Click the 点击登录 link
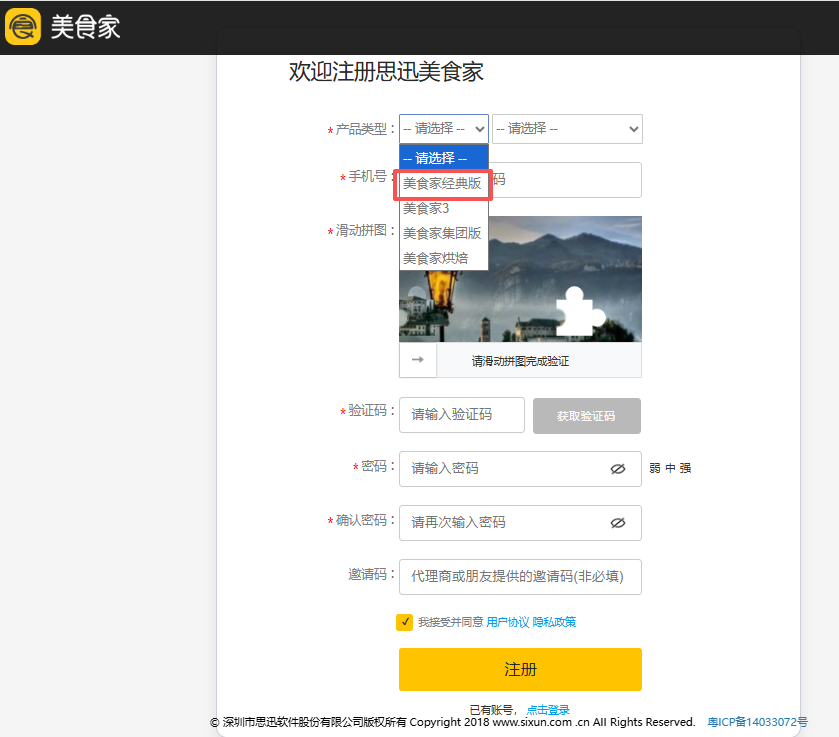Screen dimensions: 839x737 [548, 710]
